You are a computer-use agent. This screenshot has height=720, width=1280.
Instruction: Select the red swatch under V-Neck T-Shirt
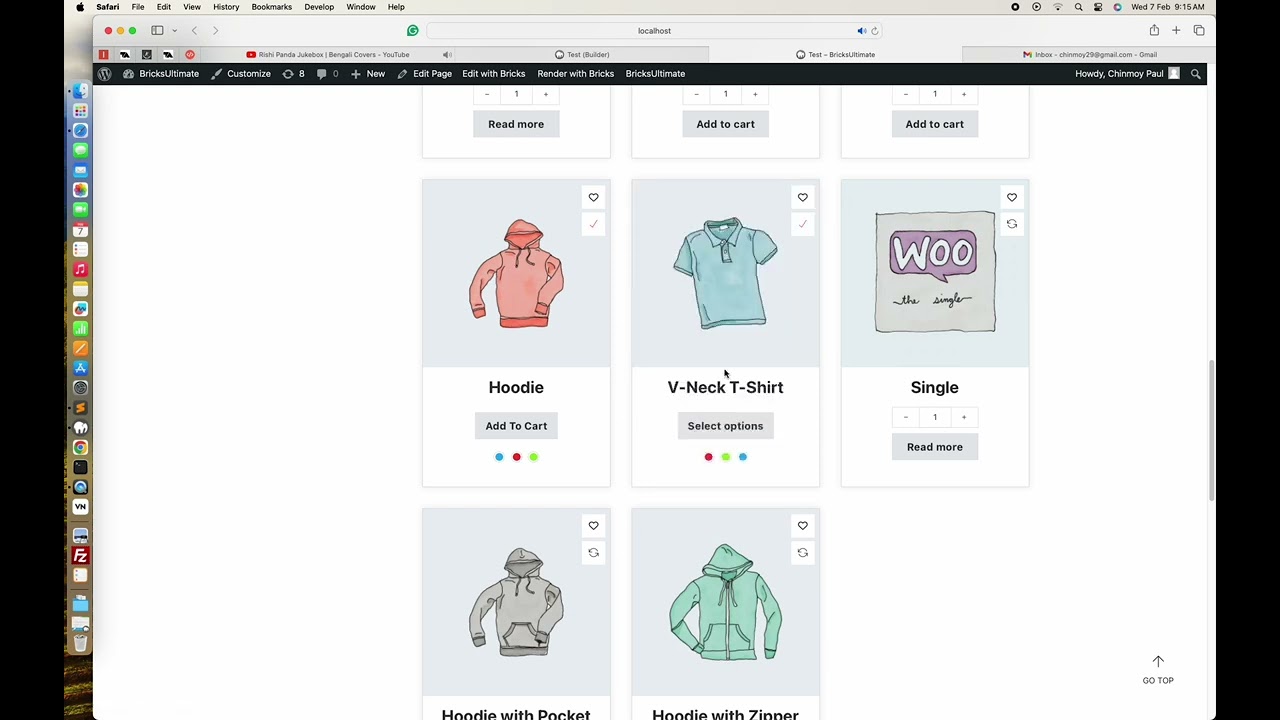(x=708, y=457)
